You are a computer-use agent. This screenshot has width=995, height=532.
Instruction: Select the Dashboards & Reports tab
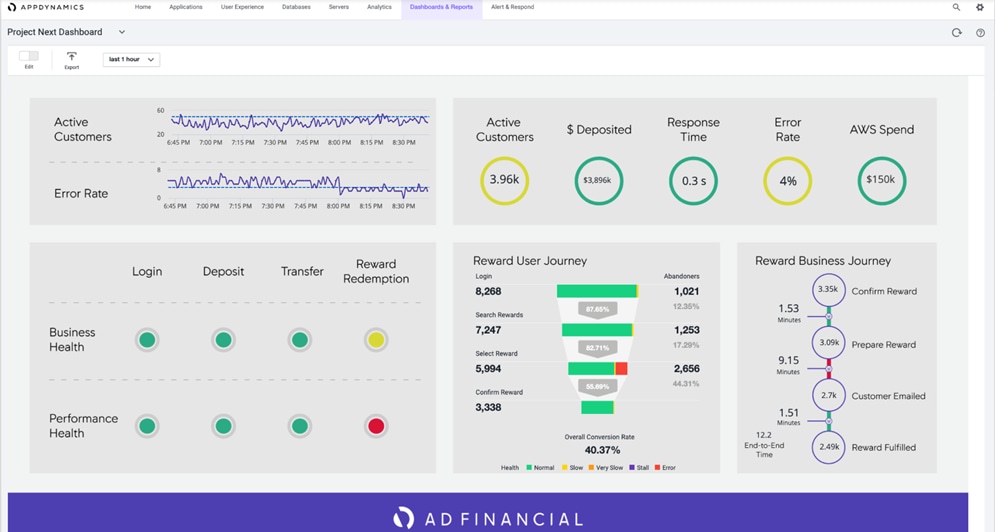(x=442, y=7)
